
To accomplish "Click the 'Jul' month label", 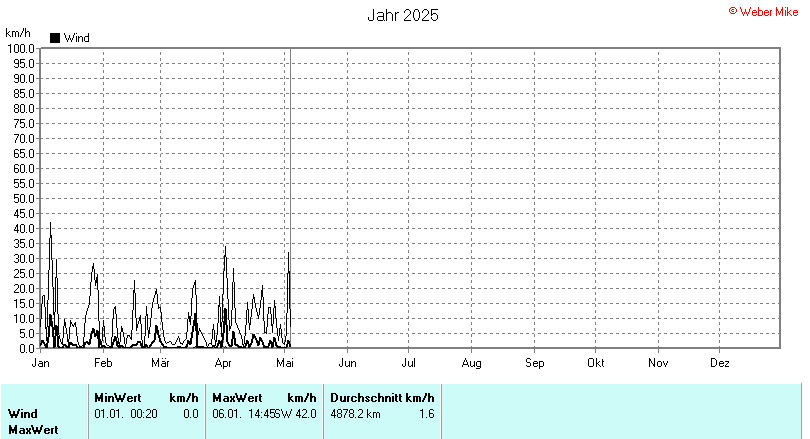I will pos(408,363).
